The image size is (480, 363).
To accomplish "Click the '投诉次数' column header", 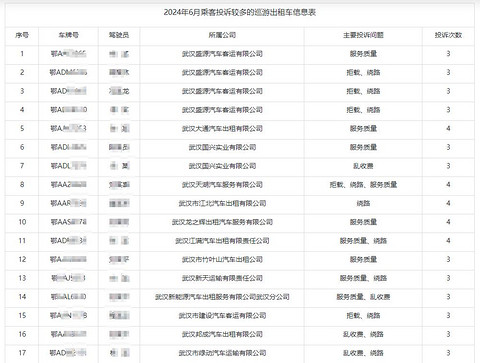I will point(448,35).
